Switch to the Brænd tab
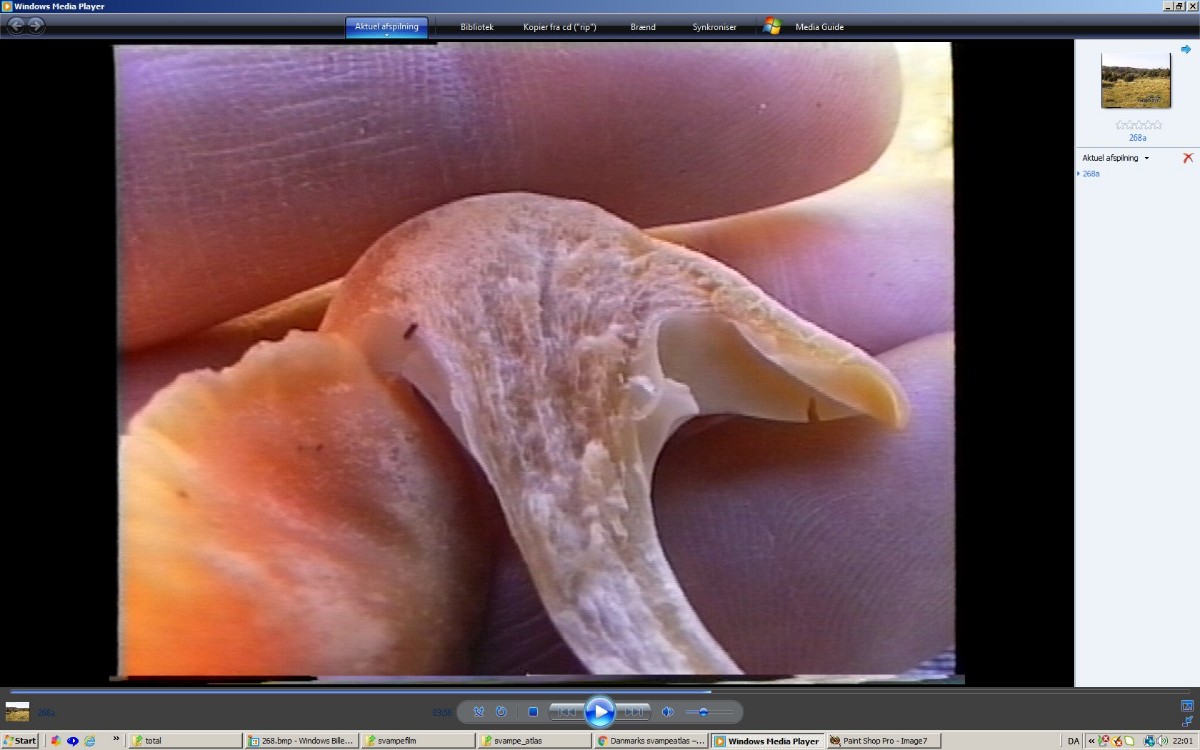Screen dimensions: 1200x750 [643, 27]
